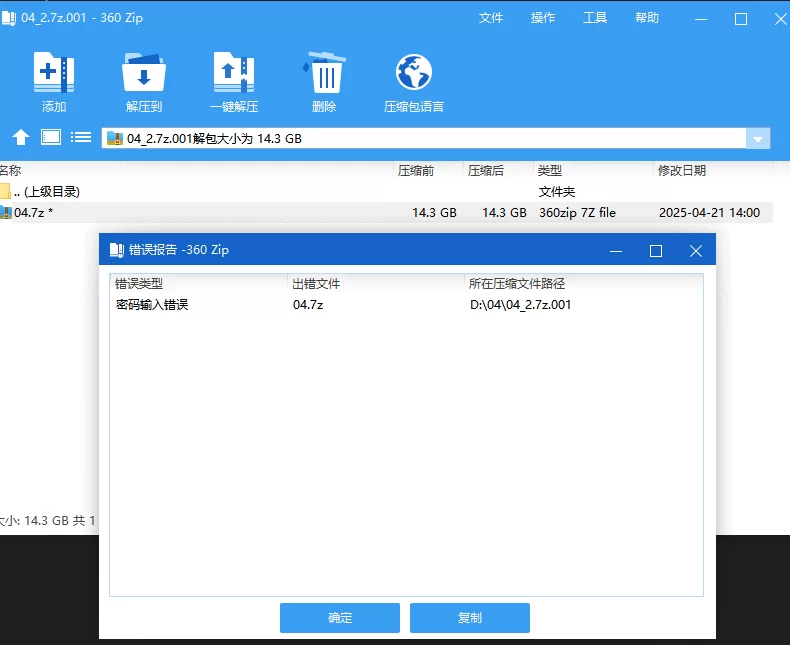This screenshot has height=645, width=790.
Task: Sort by the 名称 column header
Action: (x=11, y=171)
